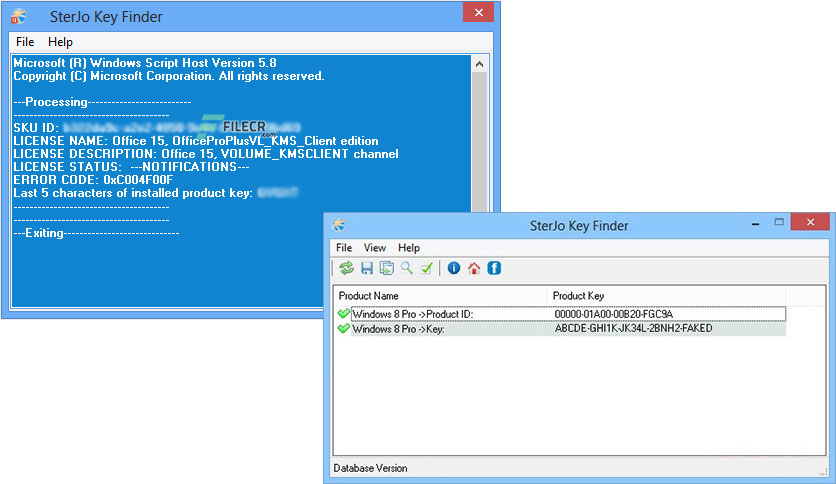Image resolution: width=836 pixels, height=484 pixels.
Task: Click the red house Home toolbar icon
Action: click(474, 268)
